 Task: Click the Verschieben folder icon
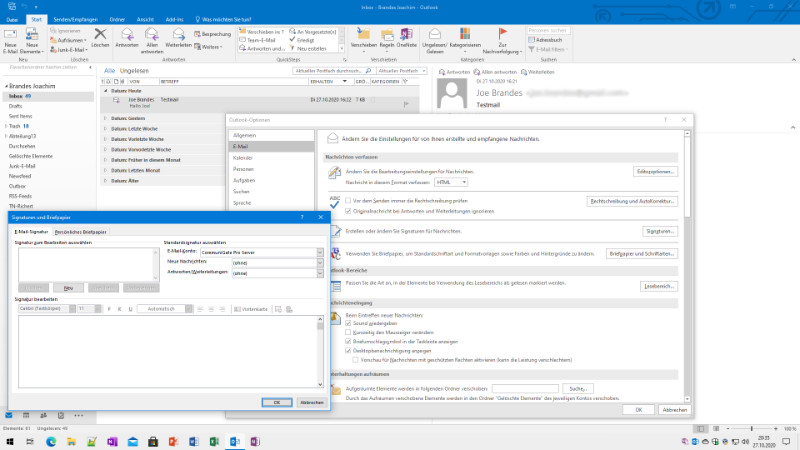(363, 35)
